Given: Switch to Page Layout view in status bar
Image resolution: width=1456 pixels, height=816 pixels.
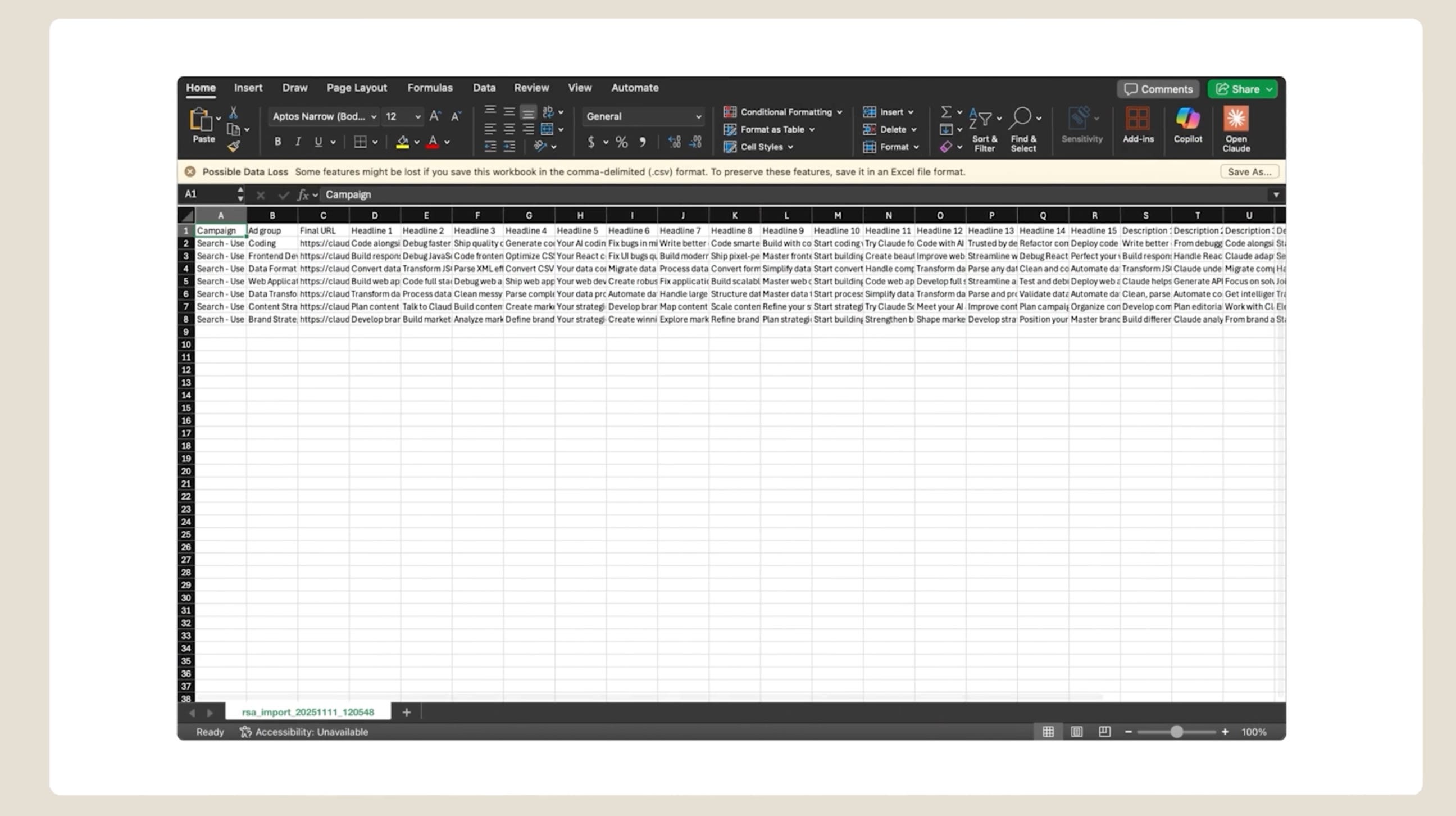Looking at the screenshot, I should tap(1076, 732).
